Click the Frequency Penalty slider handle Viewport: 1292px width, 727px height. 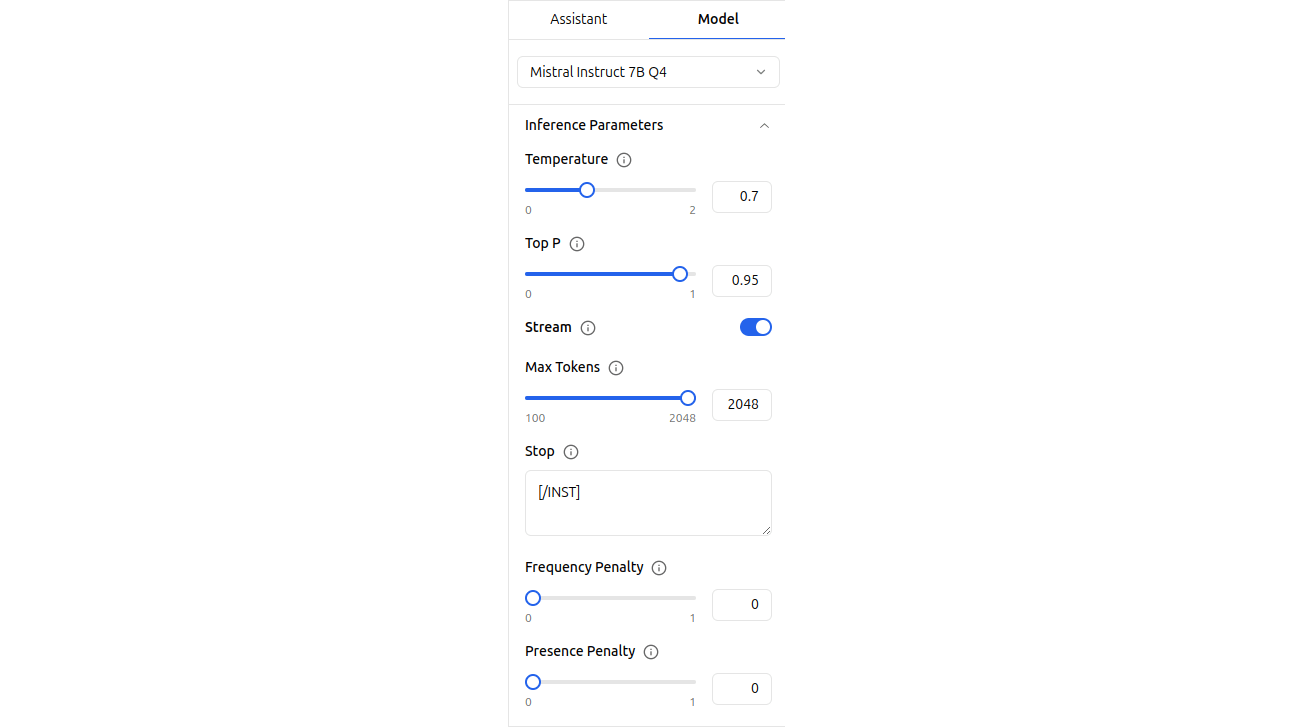pos(533,598)
